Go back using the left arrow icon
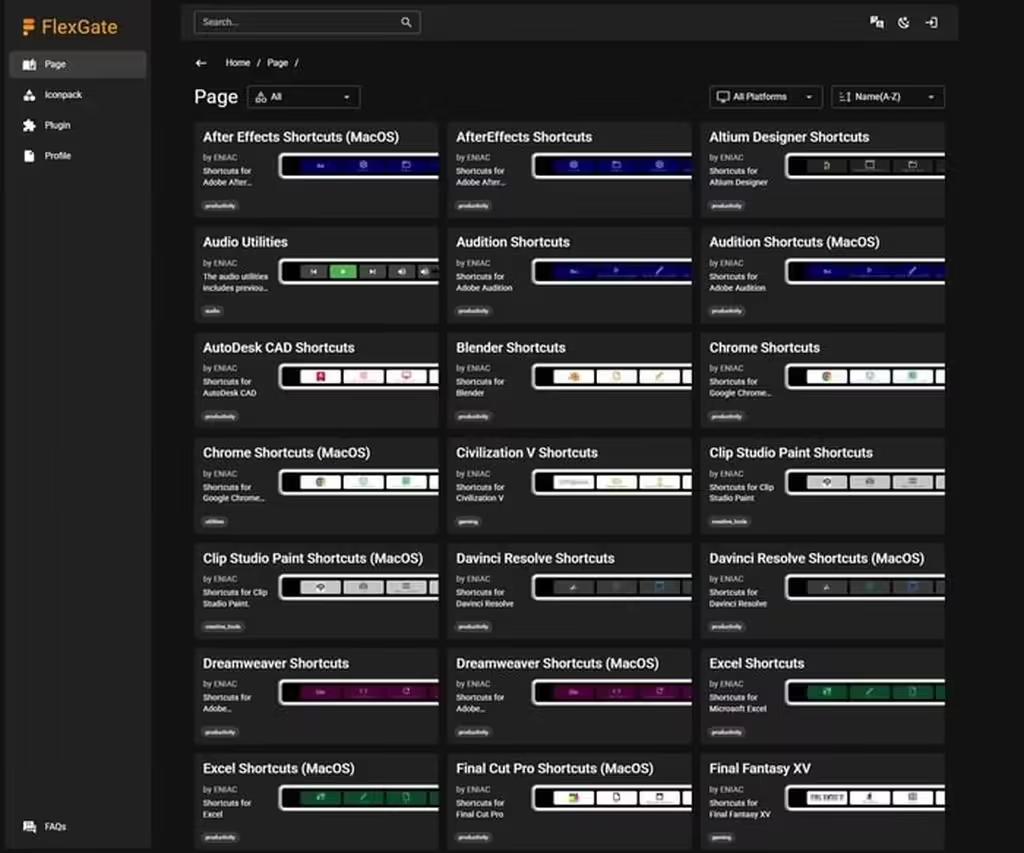Viewport: 1024px width, 853px height. click(201, 63)
